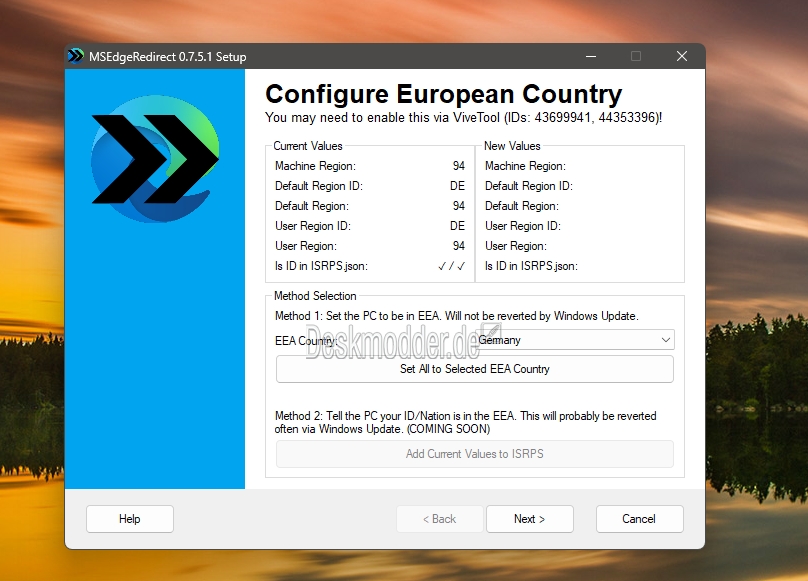Proceed with the Next button
This screenshot has width=808, height=581.
(x=530, y=519)
